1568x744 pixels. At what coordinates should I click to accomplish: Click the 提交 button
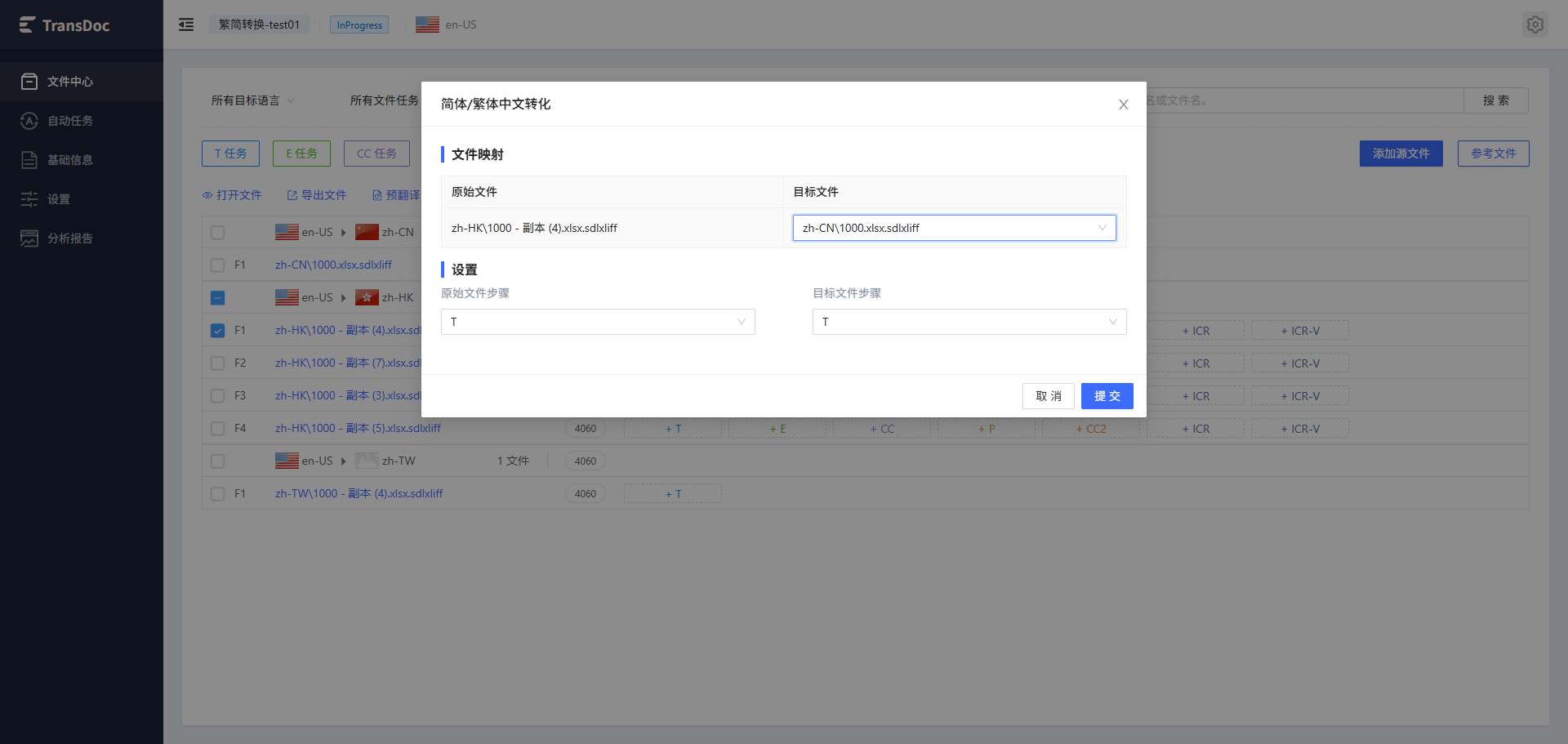click(1107, 396)
